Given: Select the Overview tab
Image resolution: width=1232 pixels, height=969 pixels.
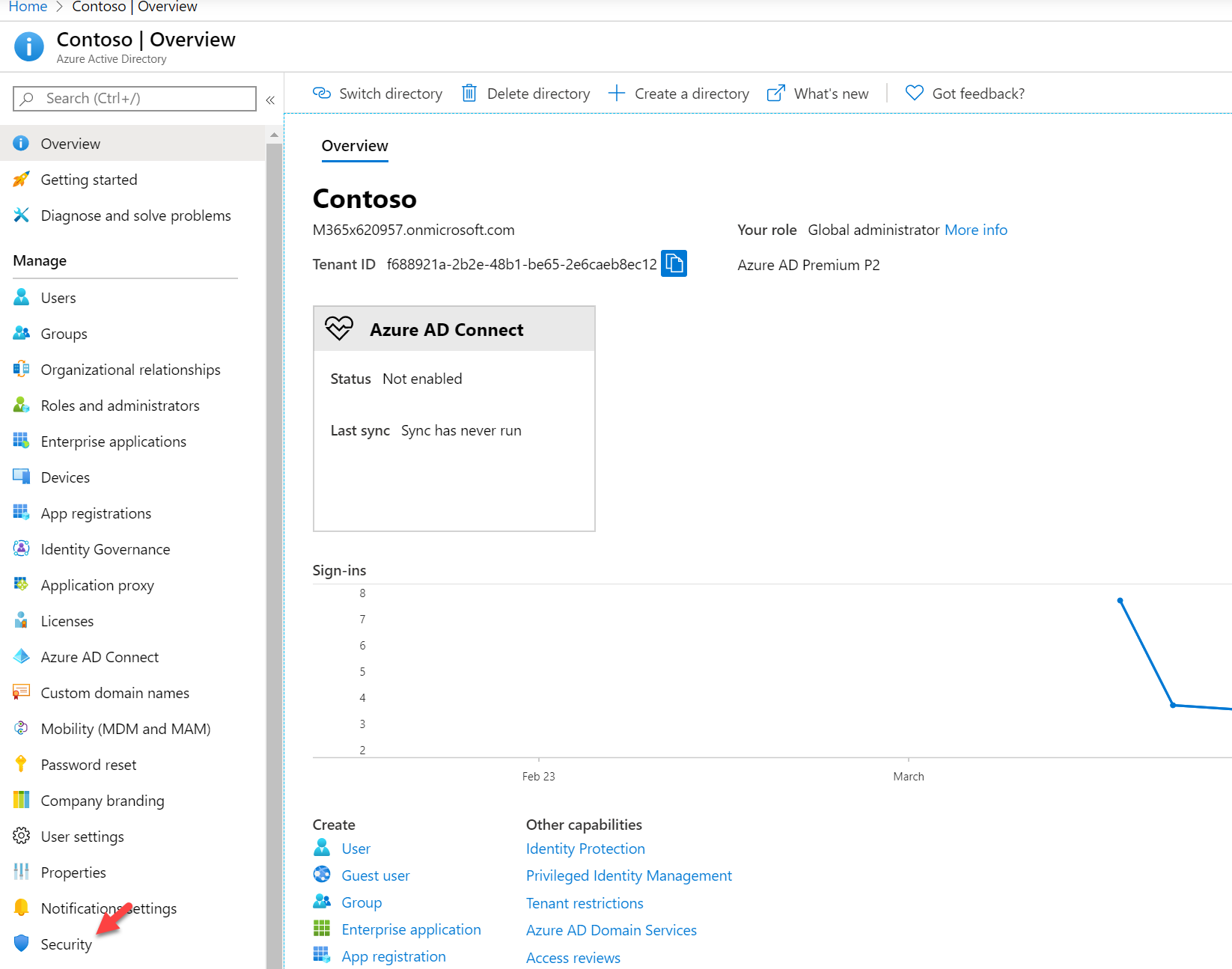Looking at the screenshot, I should [x=355, y=146].
